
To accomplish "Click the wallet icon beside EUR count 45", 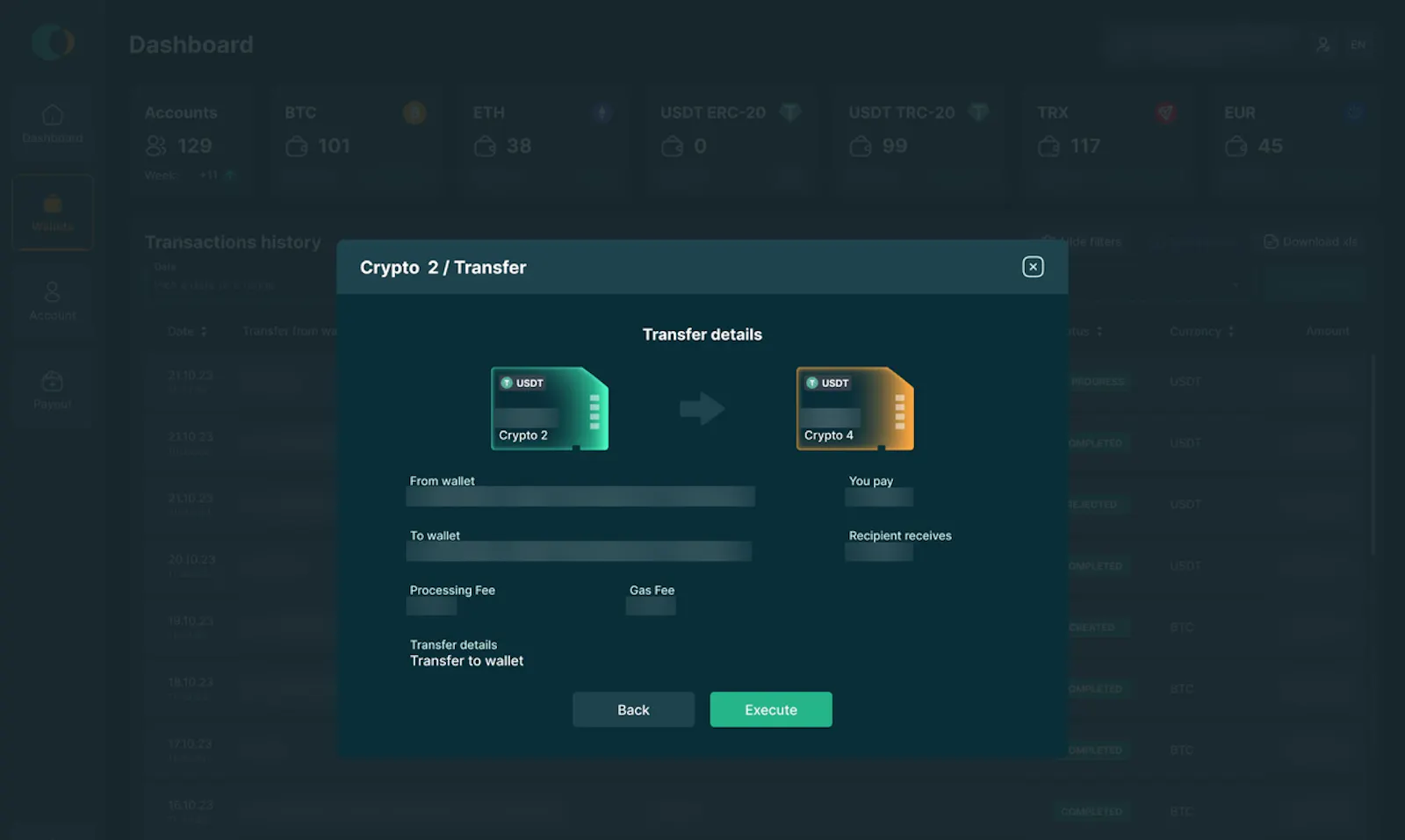I will (x=1236, y=146).
